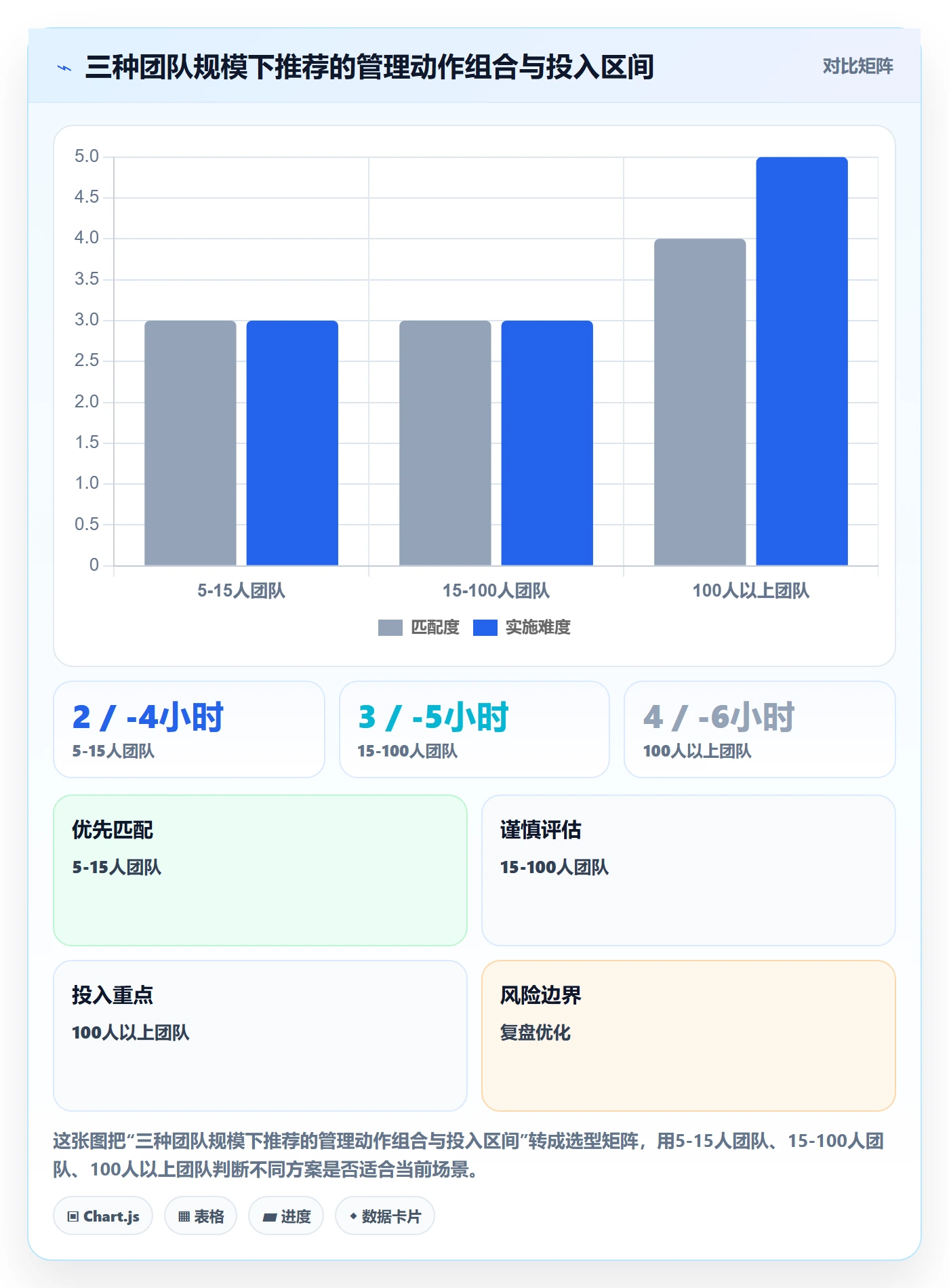Viewport: 949px width, 1288px height.
Task: Click the 2.5 tick on the y-axis
Action: pos(87,361)
